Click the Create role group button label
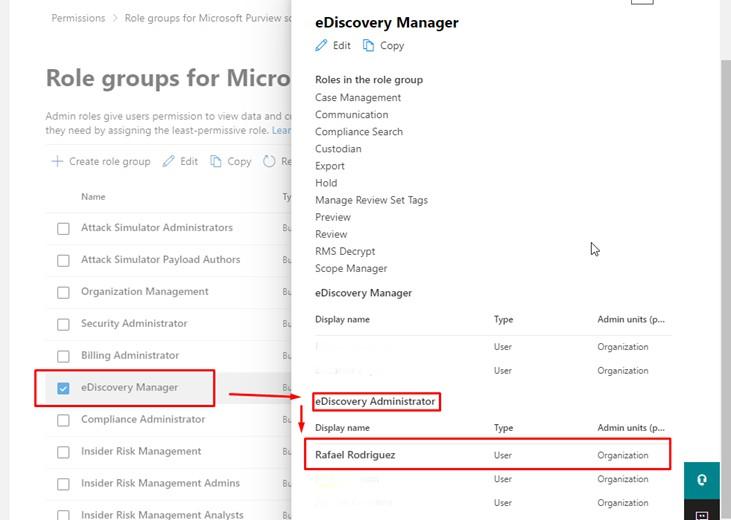Screen dimensions: 731x520 pyautogui.click(x=110, y=161)
